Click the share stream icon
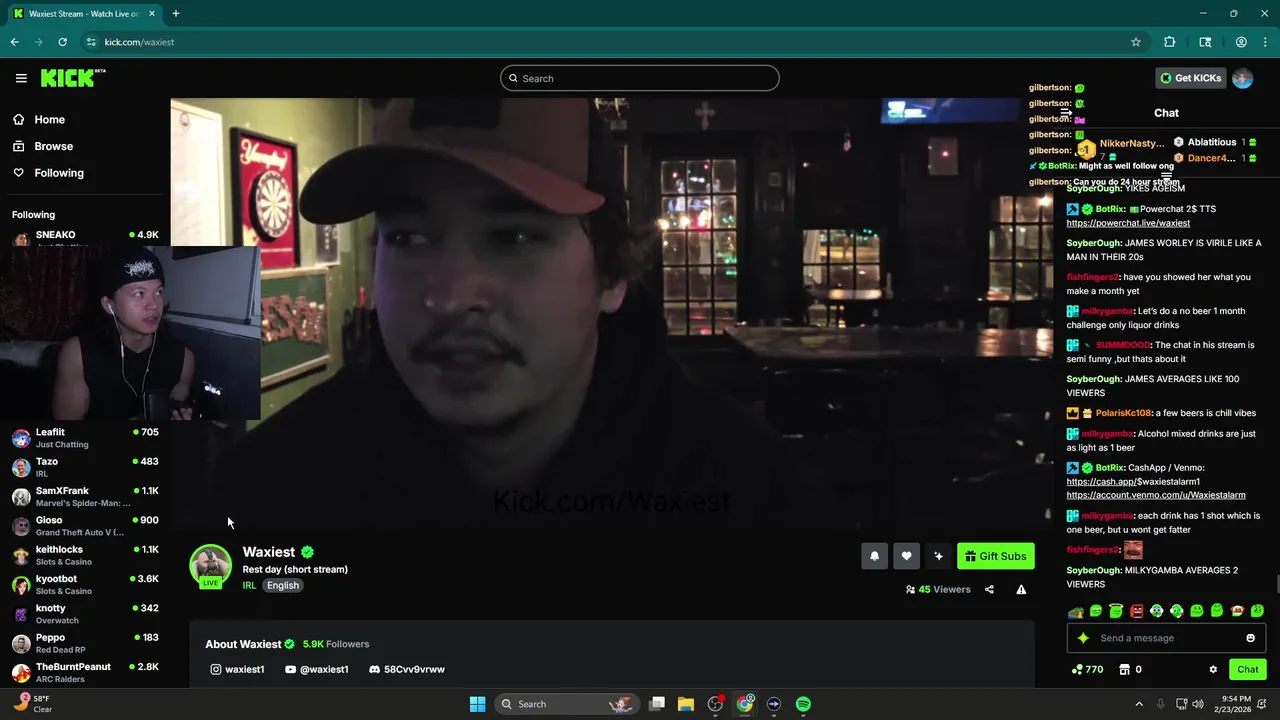This screenshot has width=1280, height=720. coord(989,590)
